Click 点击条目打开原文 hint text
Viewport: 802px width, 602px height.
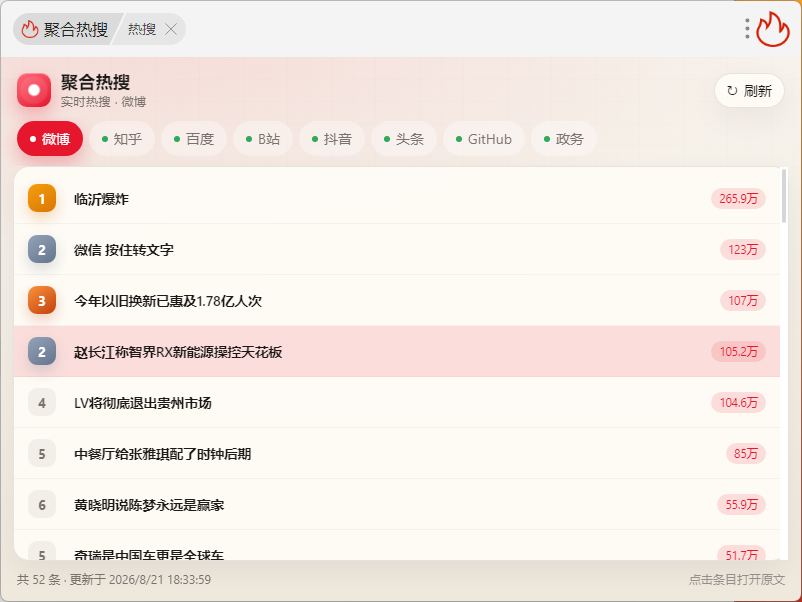coord(737,579)
